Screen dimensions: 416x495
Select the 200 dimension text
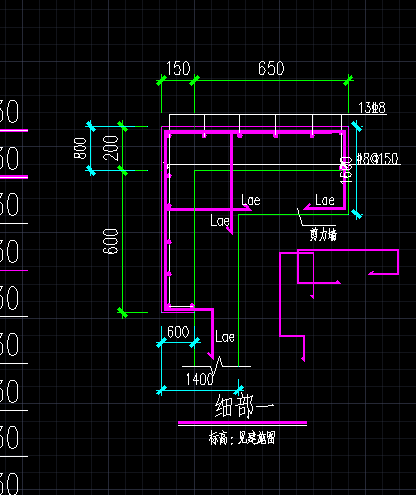111,148
